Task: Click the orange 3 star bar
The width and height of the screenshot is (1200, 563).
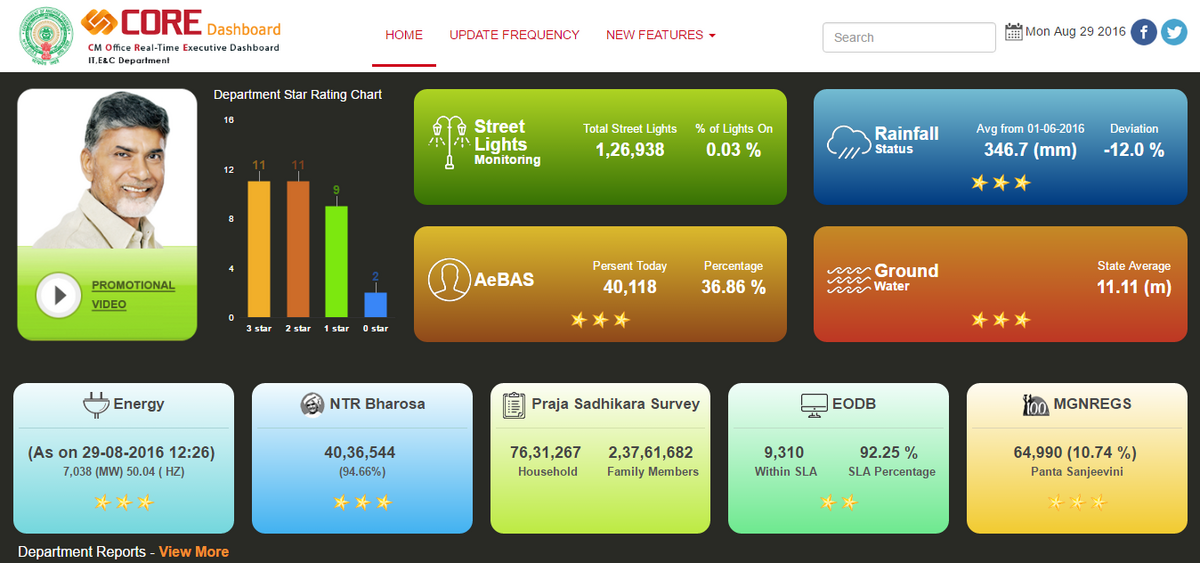Action: point(258,249)
